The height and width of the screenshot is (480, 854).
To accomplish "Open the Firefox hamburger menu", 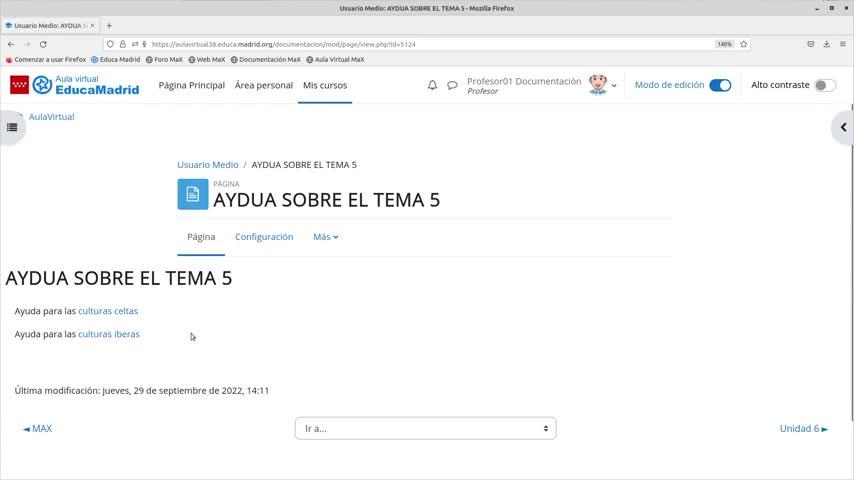I will tap(843, 44).
